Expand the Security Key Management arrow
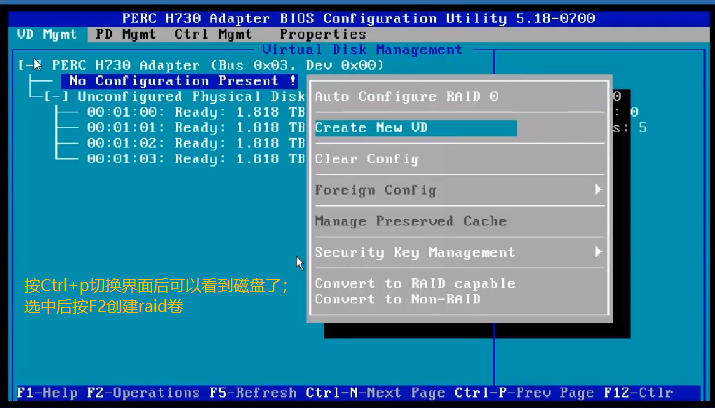 pos(598,252)
